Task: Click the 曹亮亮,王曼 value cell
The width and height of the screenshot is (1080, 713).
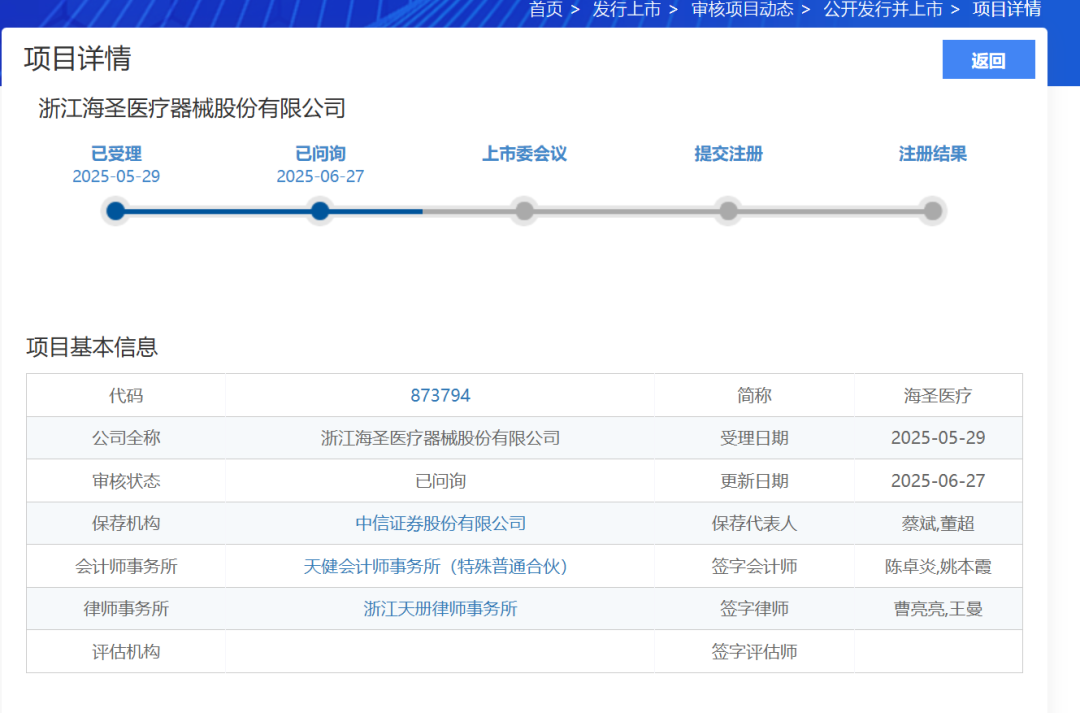Action: pos(938,609)
